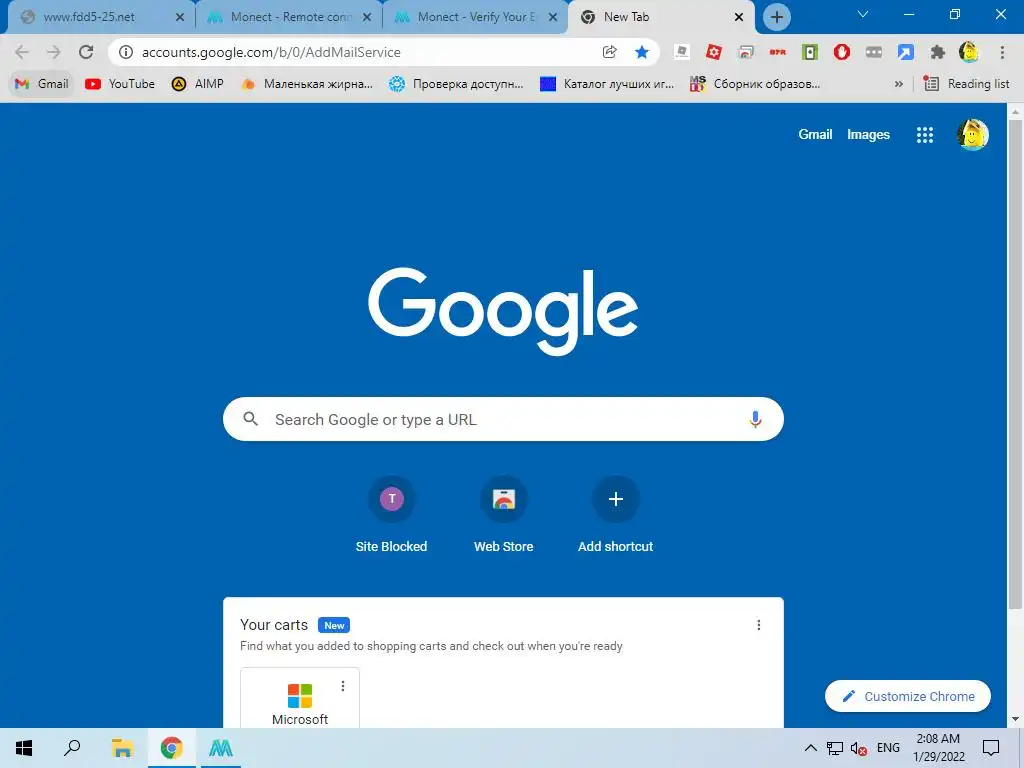Close the www.fdd5-25.net tab

[180, 18]
